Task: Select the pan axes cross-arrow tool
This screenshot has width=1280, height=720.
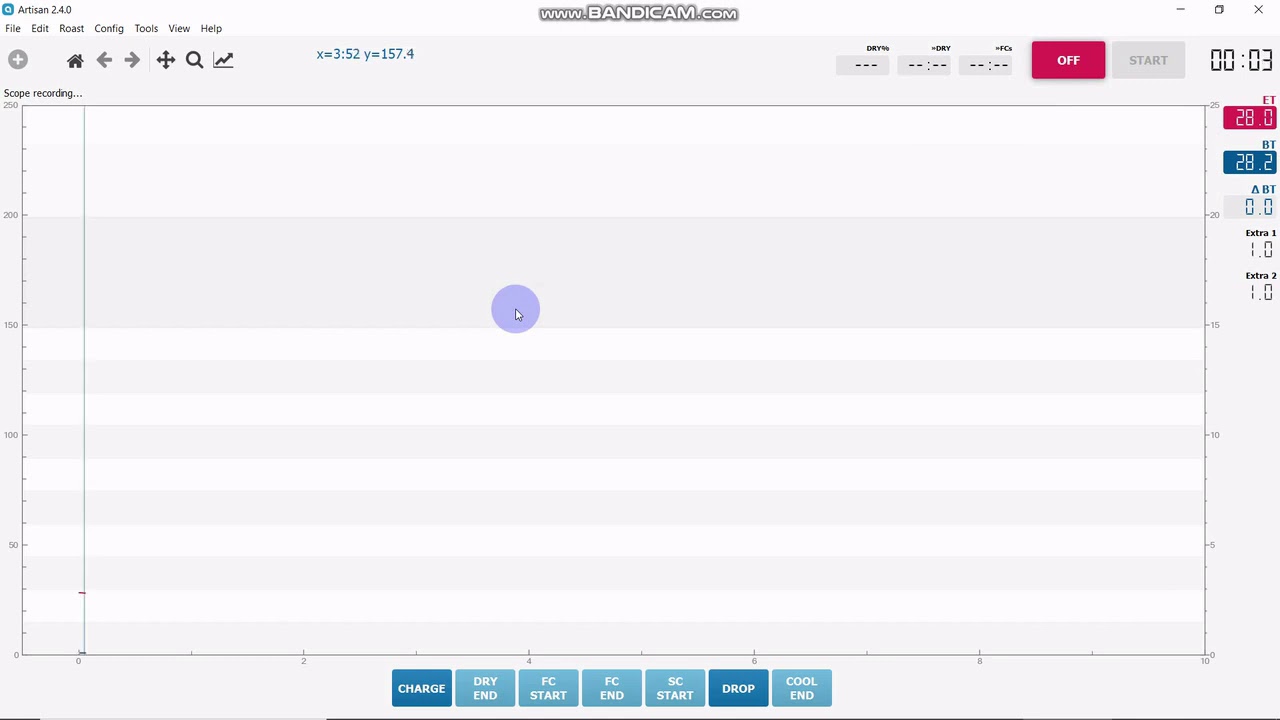Action: tap(166, 60)
